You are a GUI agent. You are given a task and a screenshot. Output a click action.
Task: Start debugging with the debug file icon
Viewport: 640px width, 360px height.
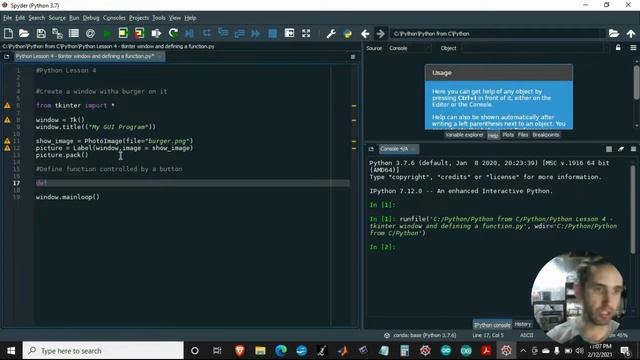(x=189, y=33)
